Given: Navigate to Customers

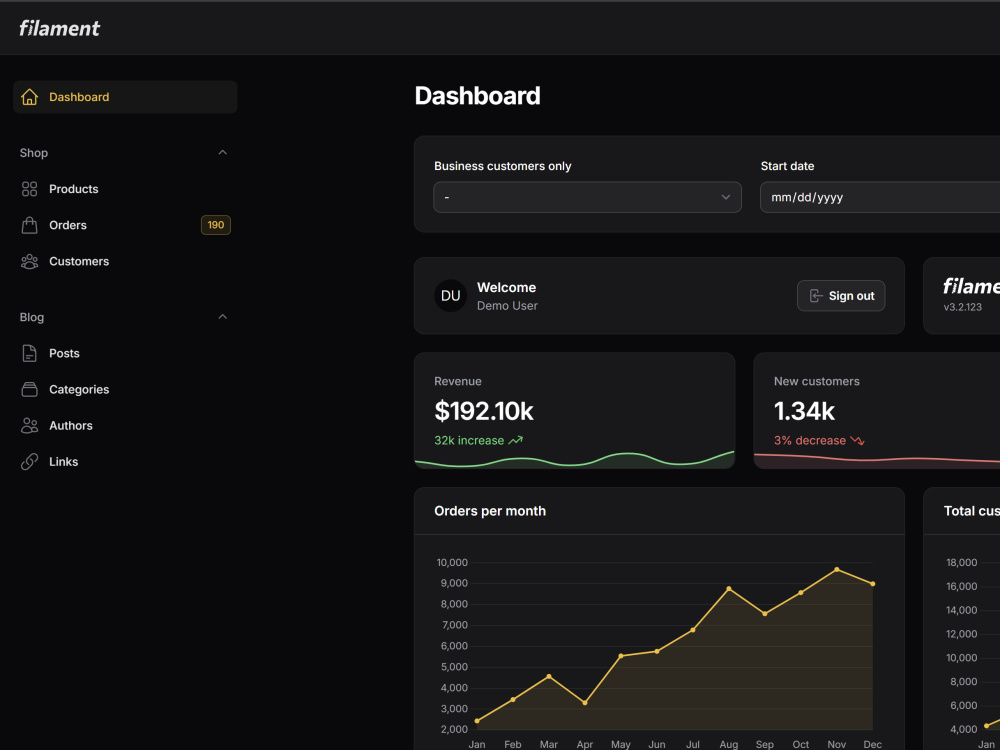Looking at the screenshot, I should [x=125, y=261].
